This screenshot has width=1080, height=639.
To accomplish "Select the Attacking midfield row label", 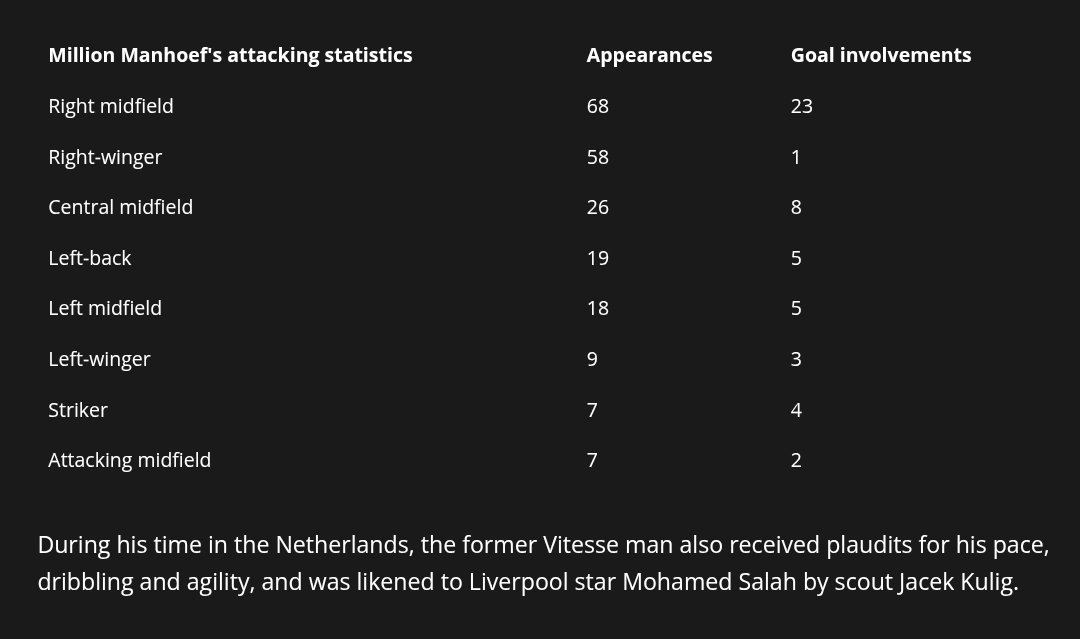I will (130, 460).
